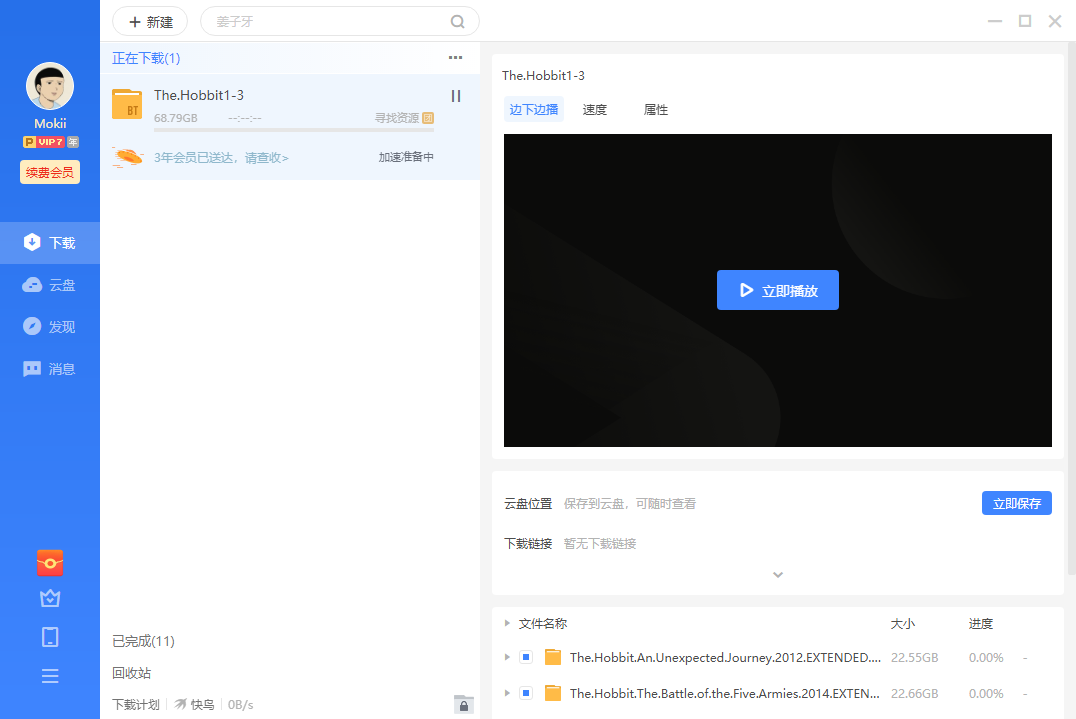Toggle checkbox for Battle.of.the.Five.Armies folder

tap(526, 693)
